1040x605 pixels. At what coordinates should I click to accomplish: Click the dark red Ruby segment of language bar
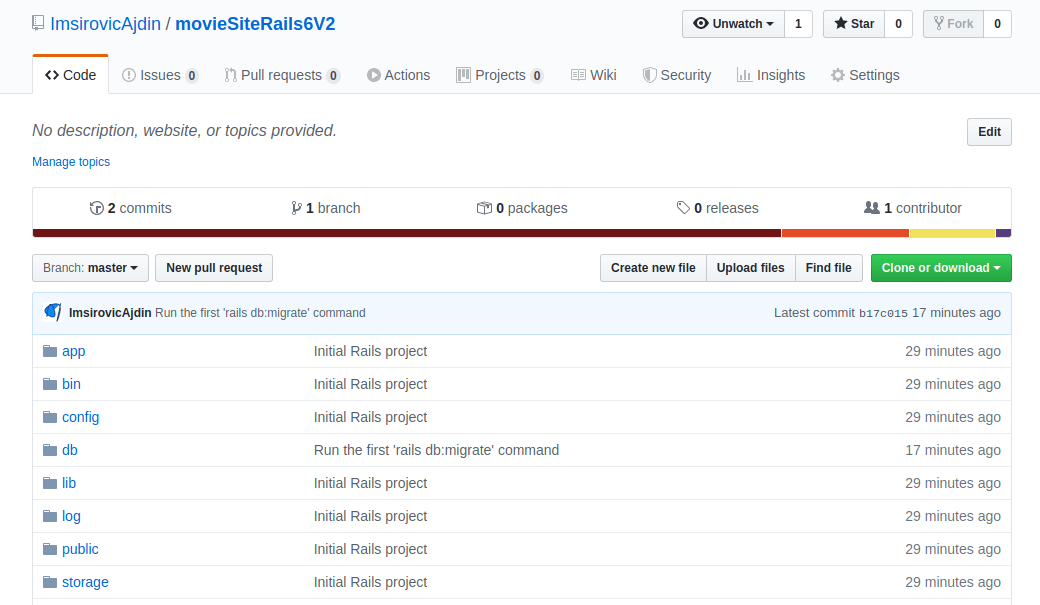coord(407,233)
